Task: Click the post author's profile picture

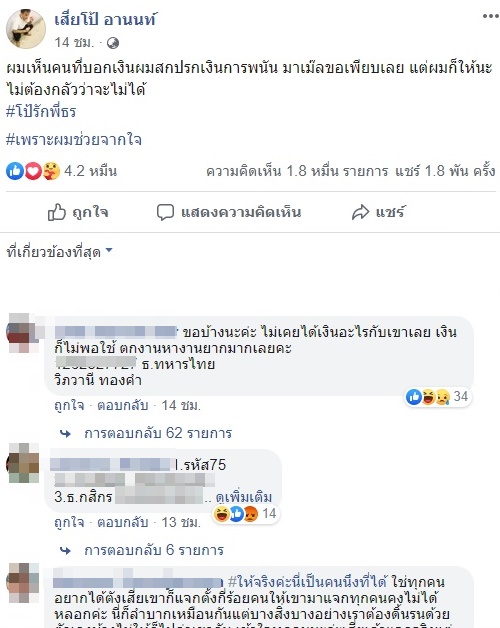Action: click(x=26, y=29)
